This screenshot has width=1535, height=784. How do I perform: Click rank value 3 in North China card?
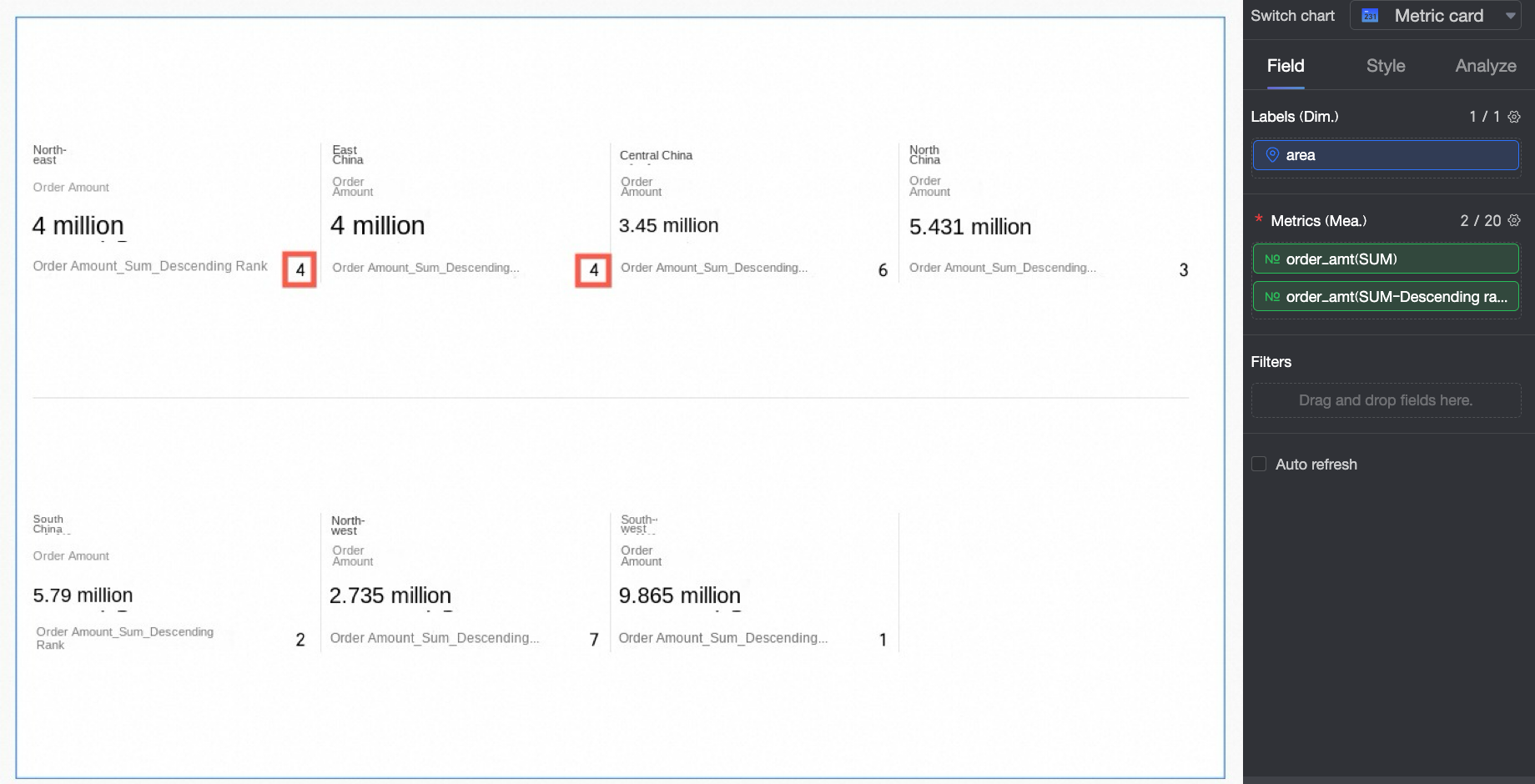(x=1183, y=270)
